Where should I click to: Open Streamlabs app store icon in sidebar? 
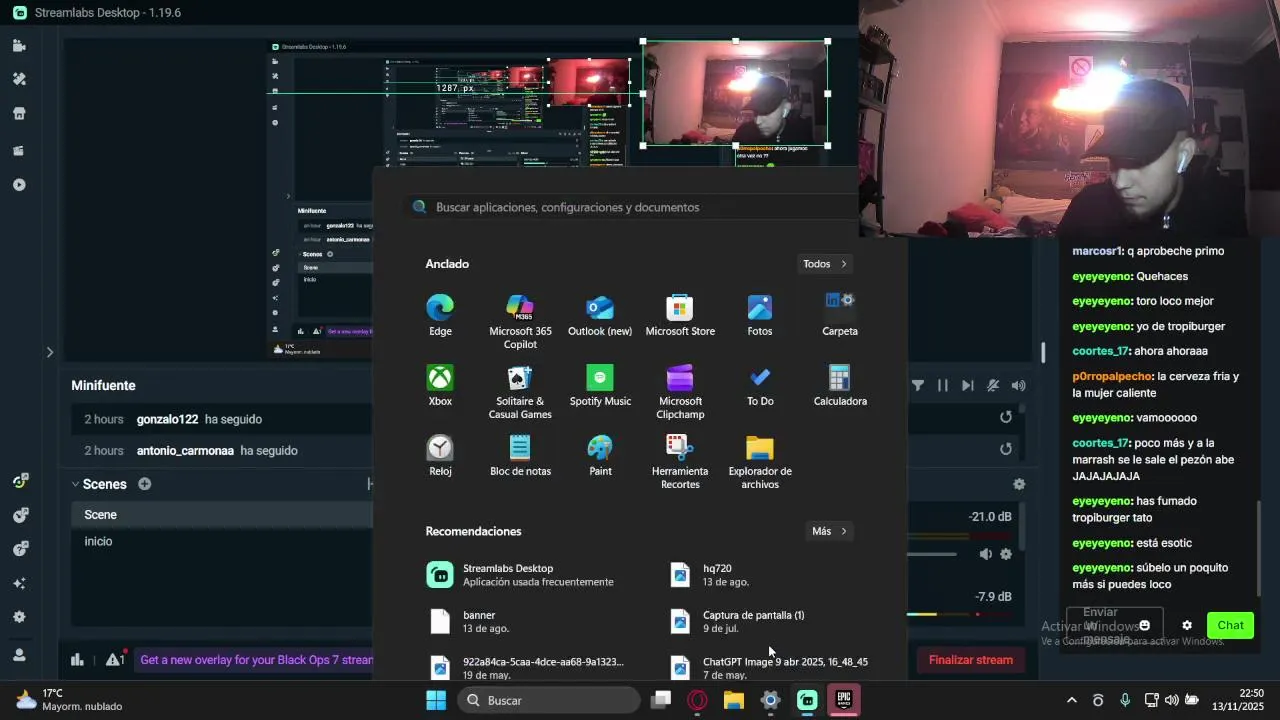point(19,114)
